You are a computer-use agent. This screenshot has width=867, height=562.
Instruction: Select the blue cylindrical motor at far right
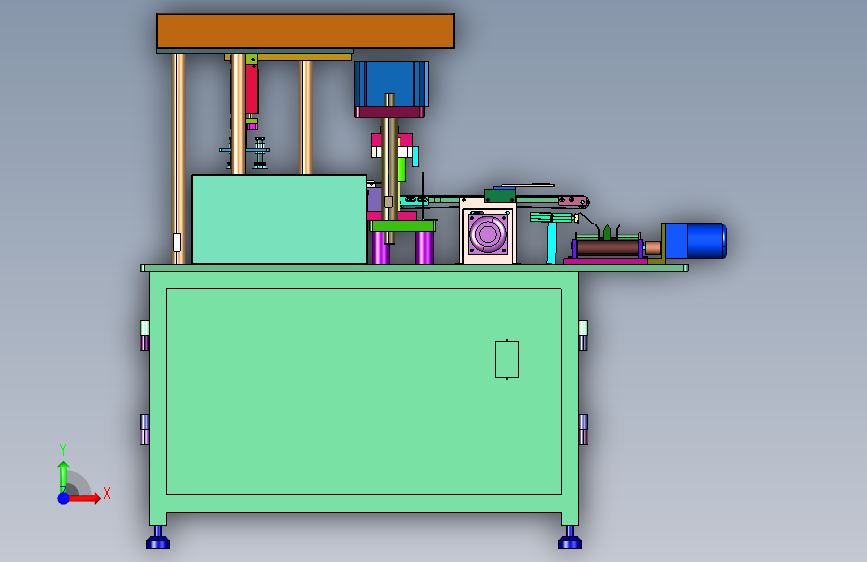tap(696, 241)
